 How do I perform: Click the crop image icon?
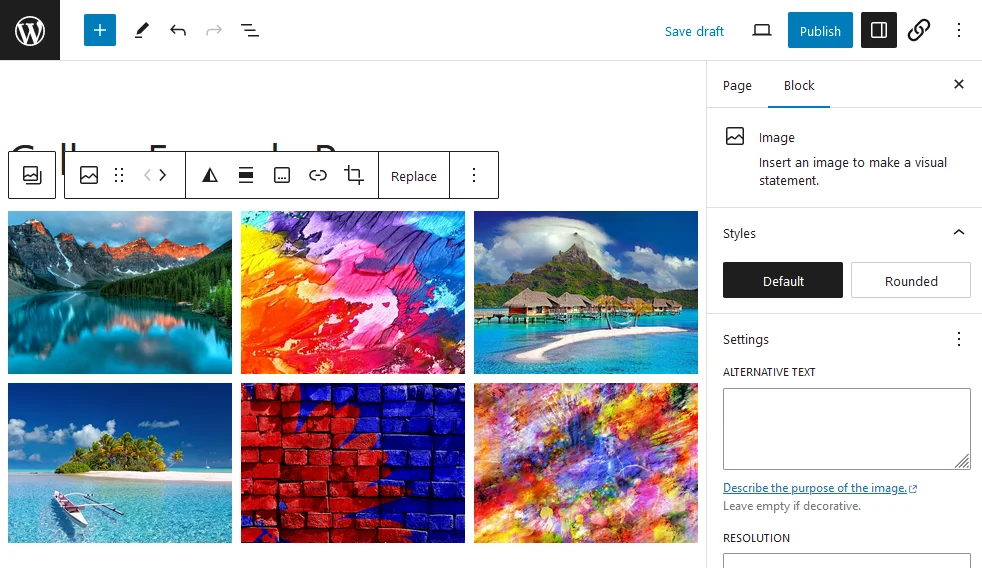pos(354,175)
